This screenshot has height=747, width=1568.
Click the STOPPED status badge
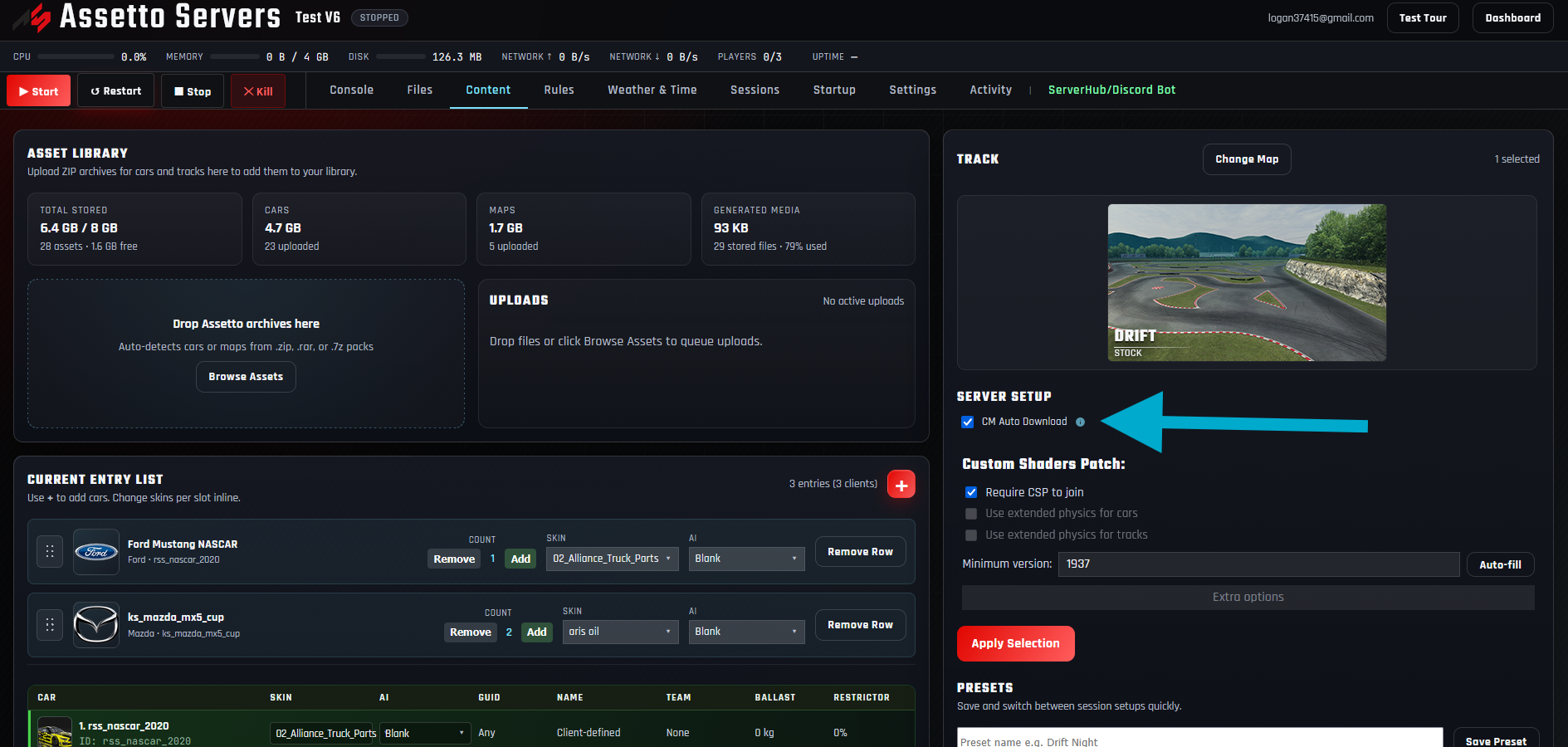pyautogui.click(x=379, y=17)
